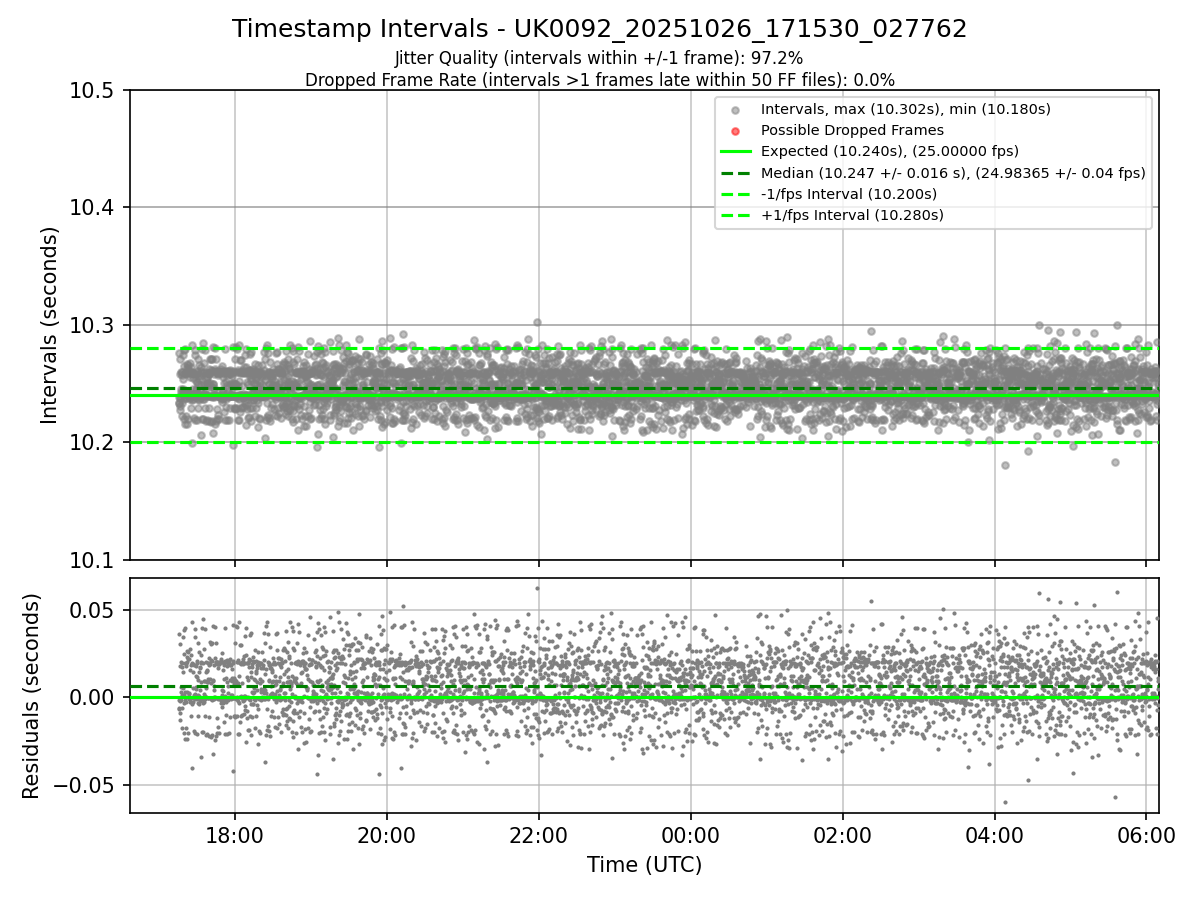Click legend entry 'Expected (10.240s), (25.00000 fps)'

point(890,151)
